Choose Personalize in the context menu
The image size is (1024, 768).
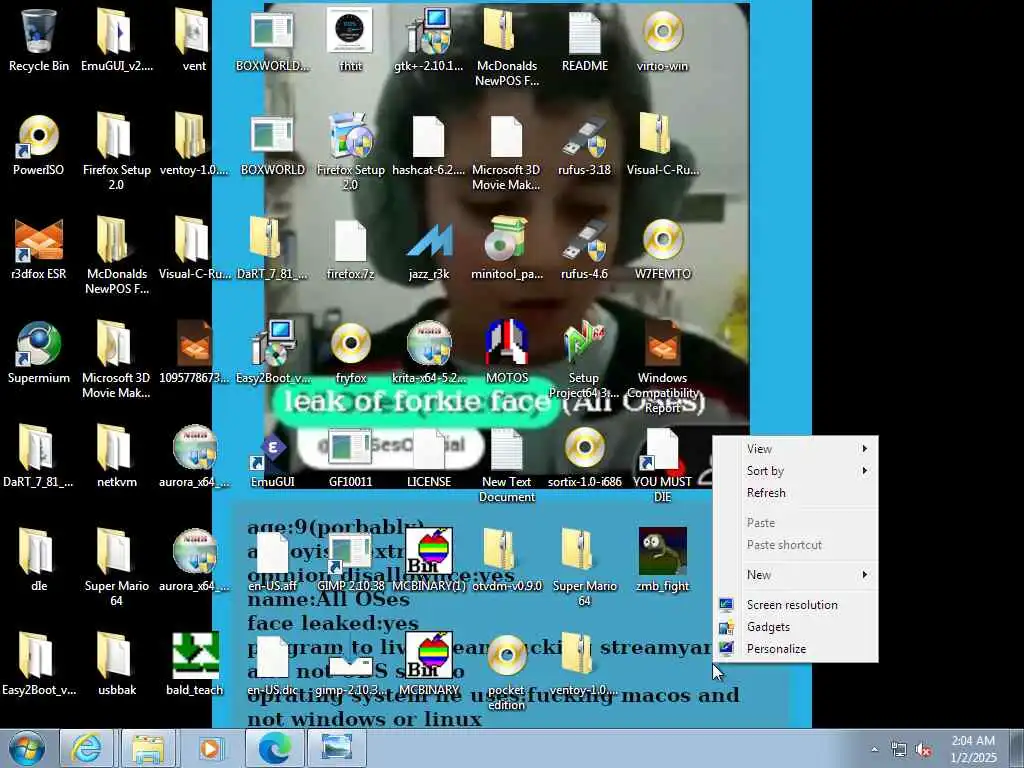click(795, 649)
